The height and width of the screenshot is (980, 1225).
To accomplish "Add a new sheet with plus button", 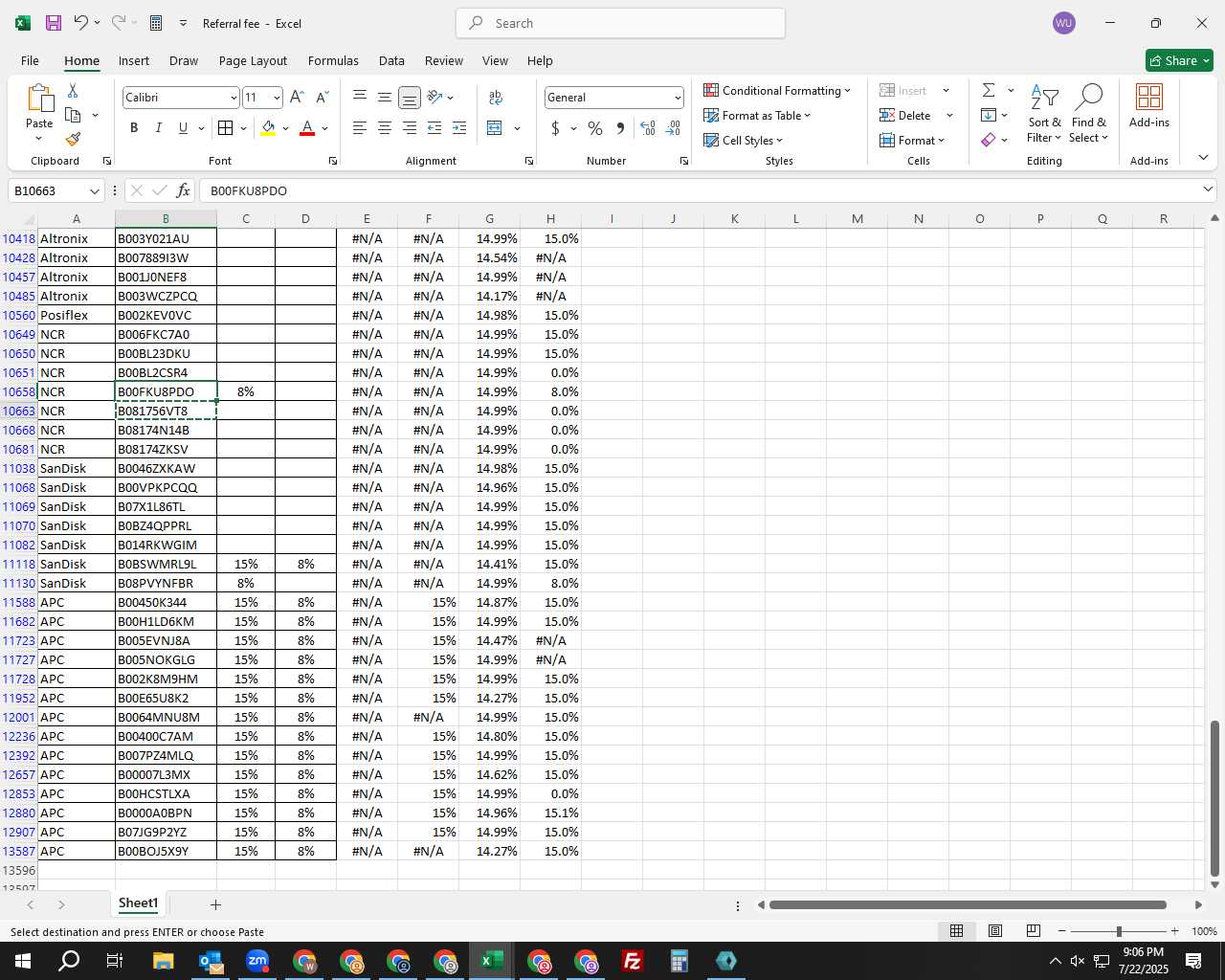I will (215, 904).
